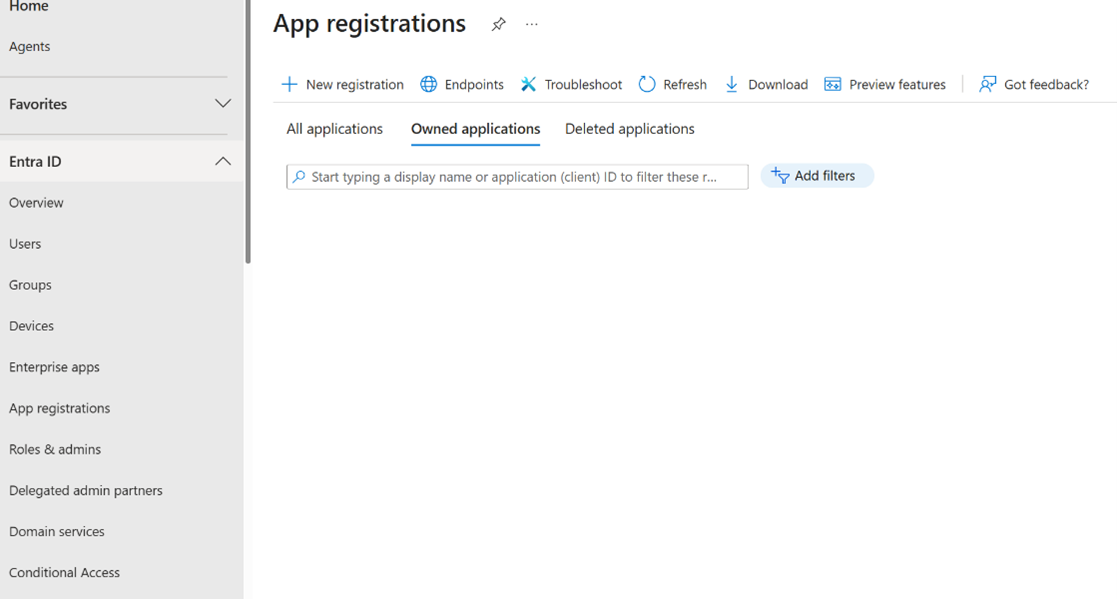
Task: Open Endpoints via the globe icon
Action: click(428, 84)
